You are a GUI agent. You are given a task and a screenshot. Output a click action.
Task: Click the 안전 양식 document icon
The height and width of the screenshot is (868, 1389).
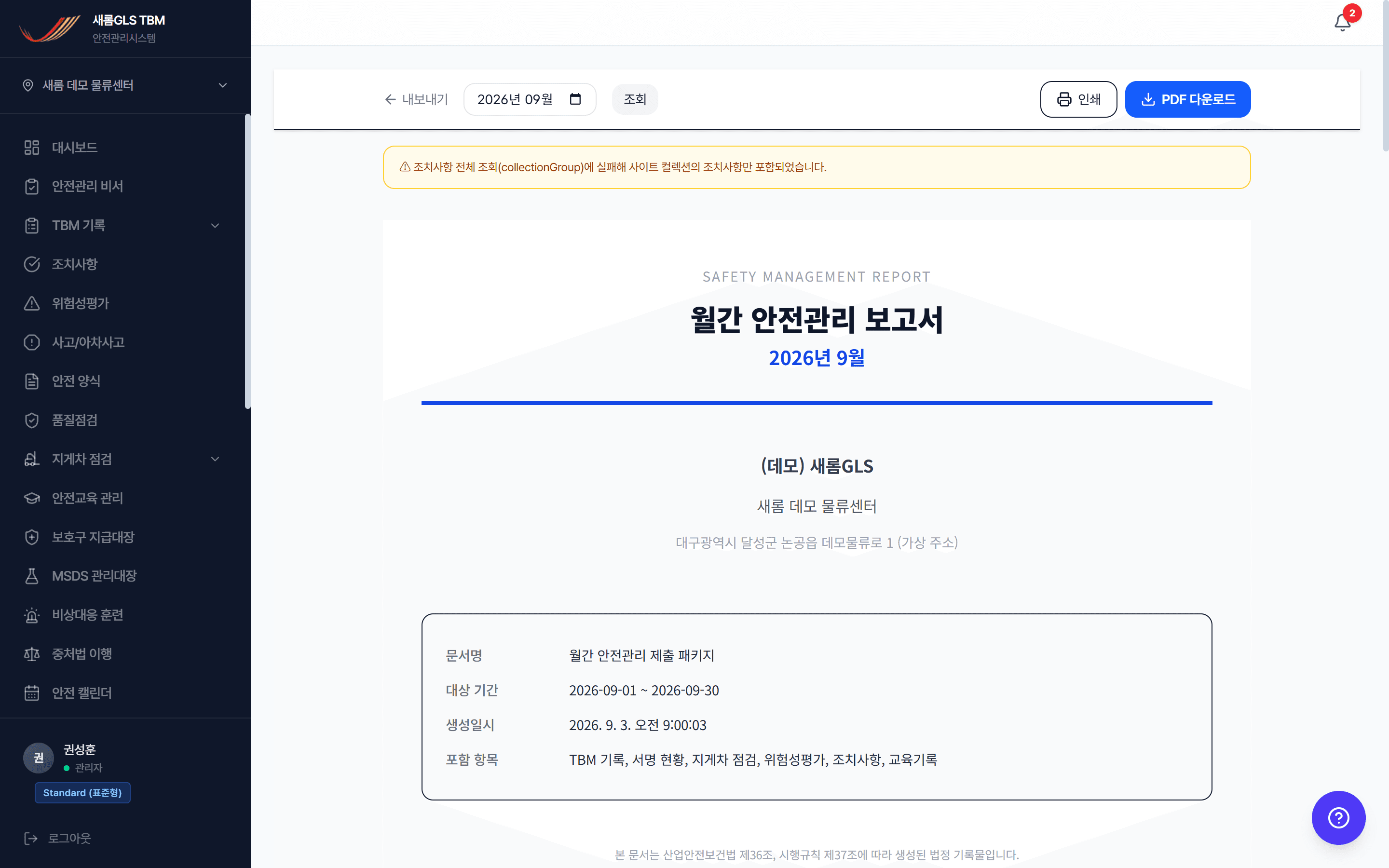point(31,381)
